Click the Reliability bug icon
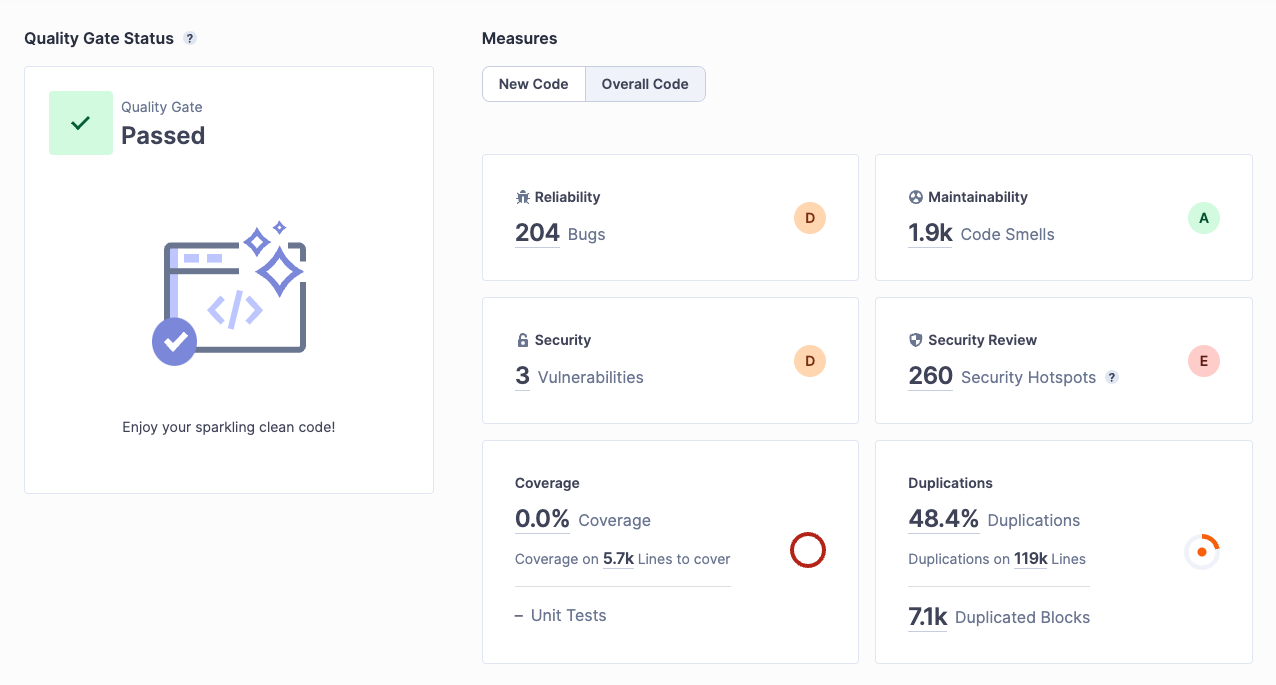This screenshot has height=685, width=1276. point(522,197)
